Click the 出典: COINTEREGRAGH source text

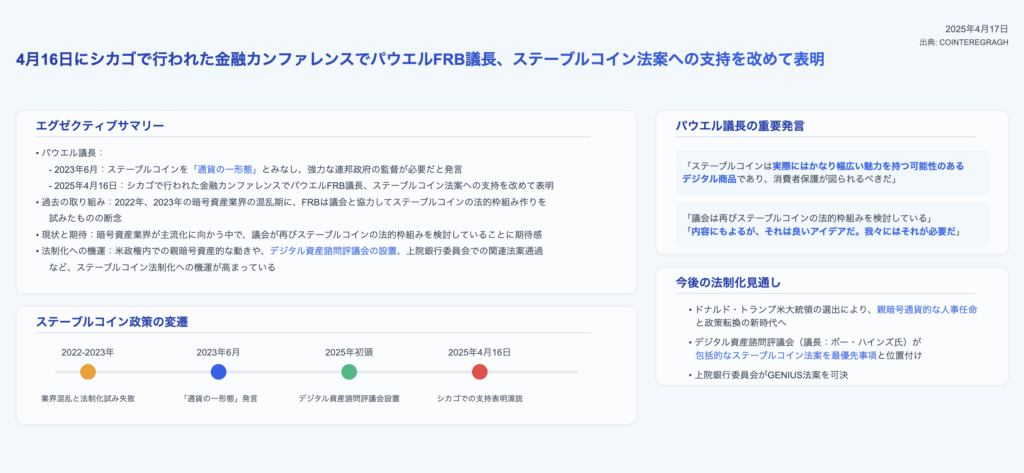[964, 42]
